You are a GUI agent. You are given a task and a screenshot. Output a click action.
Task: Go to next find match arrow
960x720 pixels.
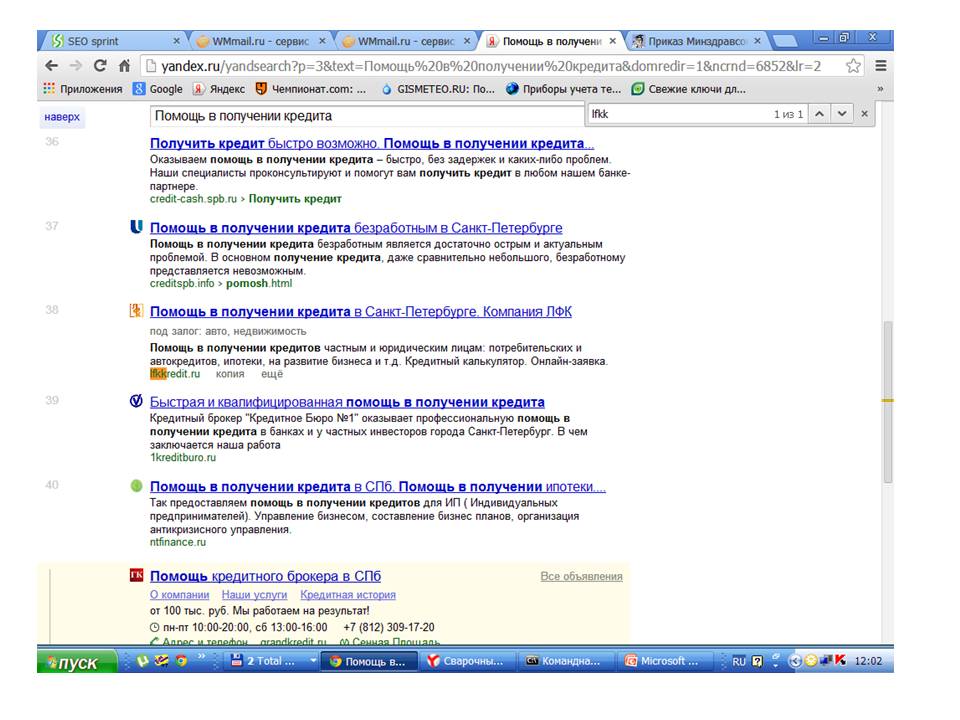tap(842, 114)
